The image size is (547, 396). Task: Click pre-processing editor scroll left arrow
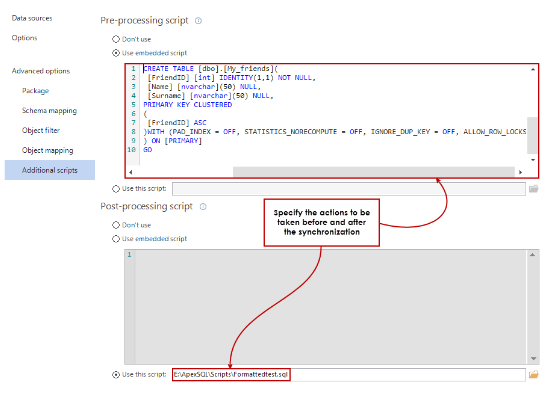131,172
